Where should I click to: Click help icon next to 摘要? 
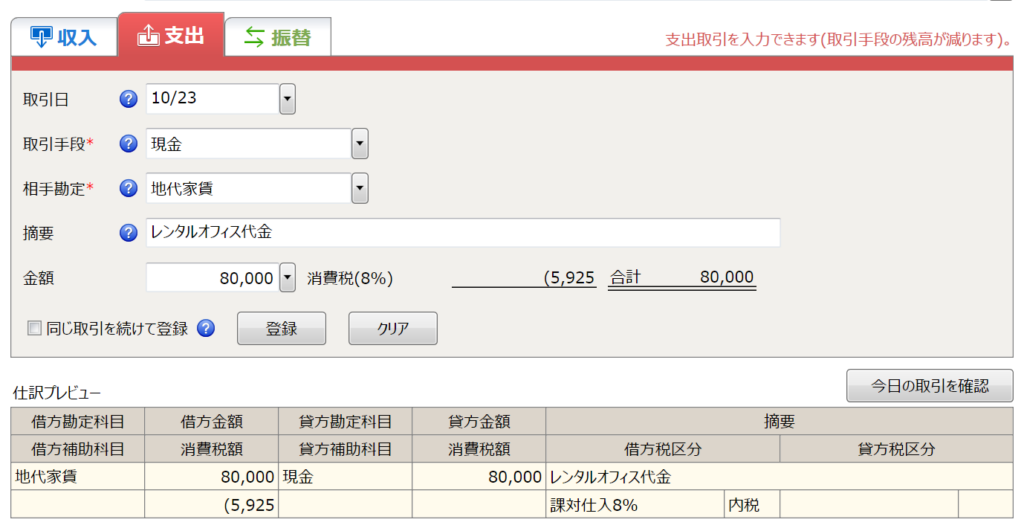tap(129, 233)
